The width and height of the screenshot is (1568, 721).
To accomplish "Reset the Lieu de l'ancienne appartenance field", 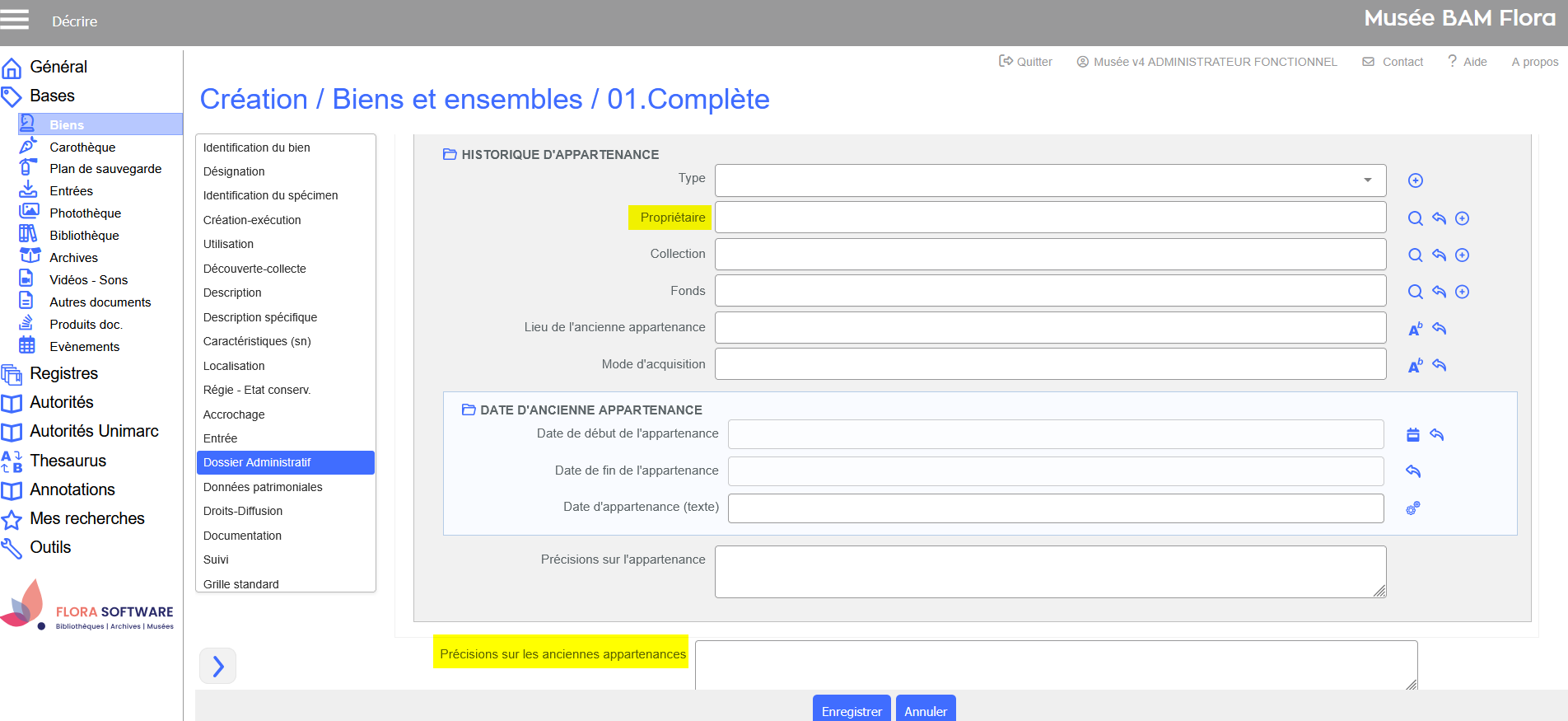I will click(1440, 329).
